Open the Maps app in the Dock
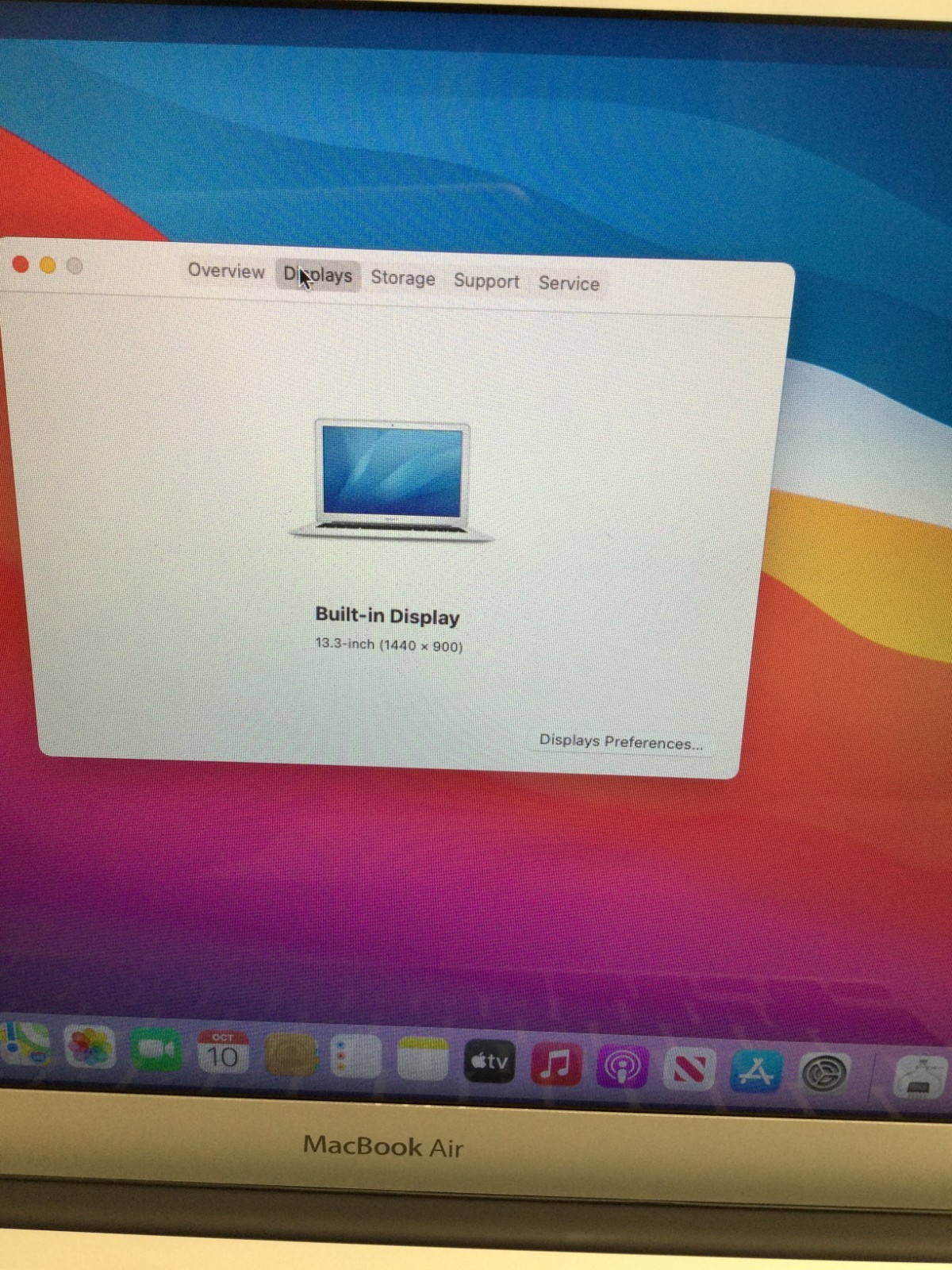952x1270 pixels. (24, 1044)
